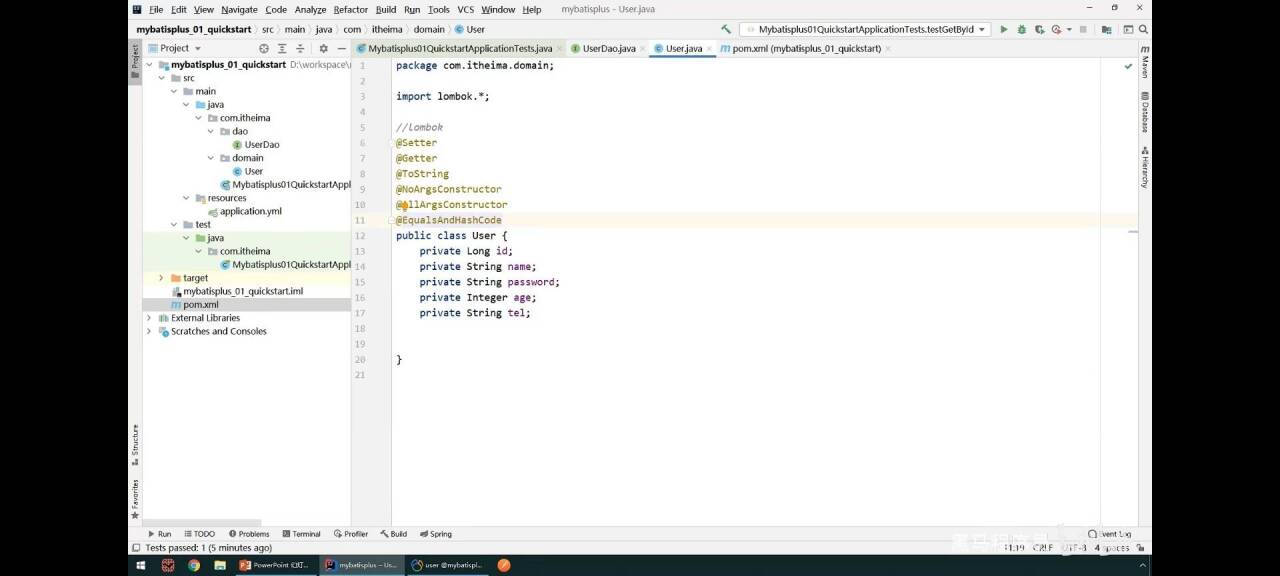The width and height of the screenshot is (1280, 576).
Task: Expand External Libraries node
Action: pyautogui.click(x=149, y=318)
